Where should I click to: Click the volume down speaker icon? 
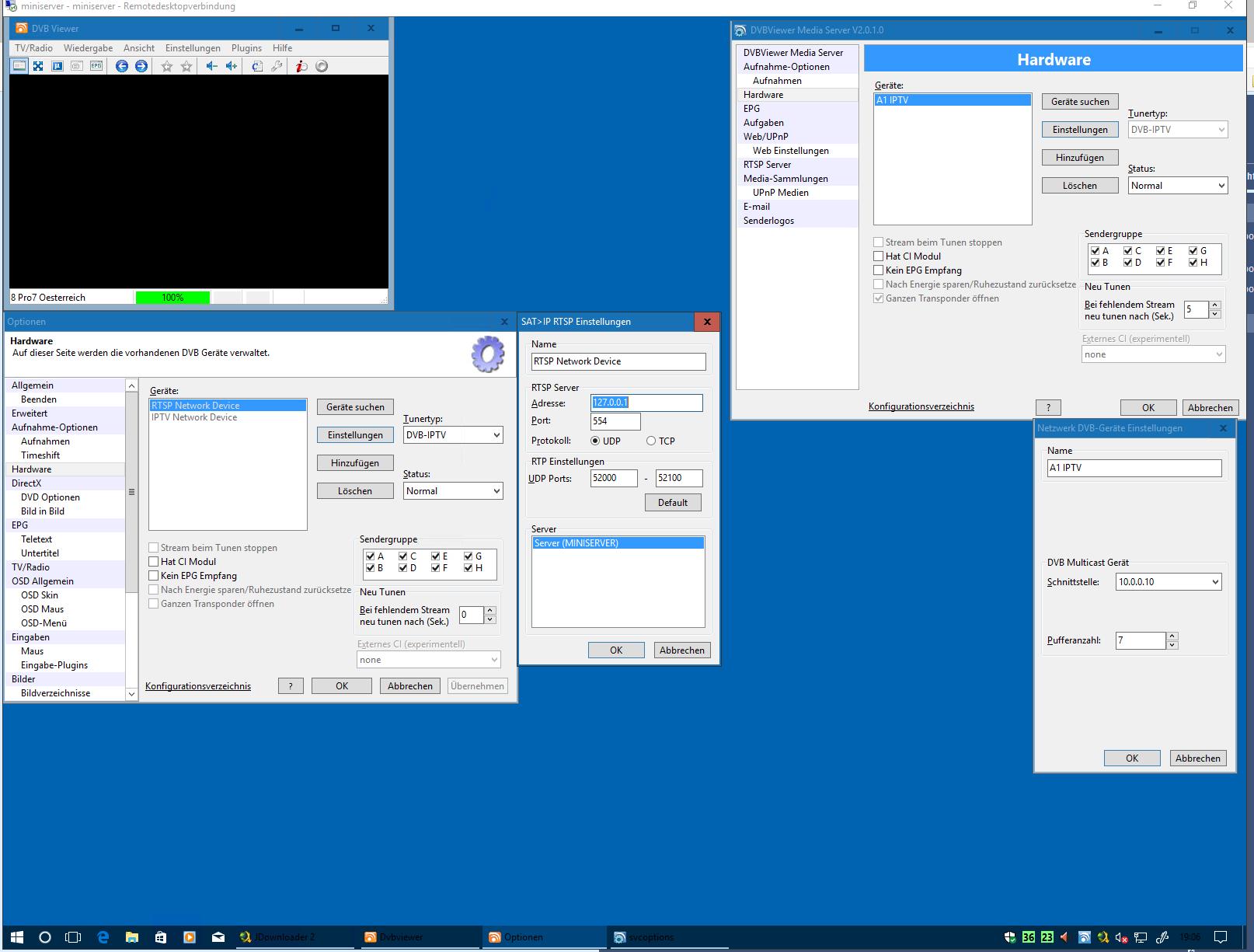[211, 66]
